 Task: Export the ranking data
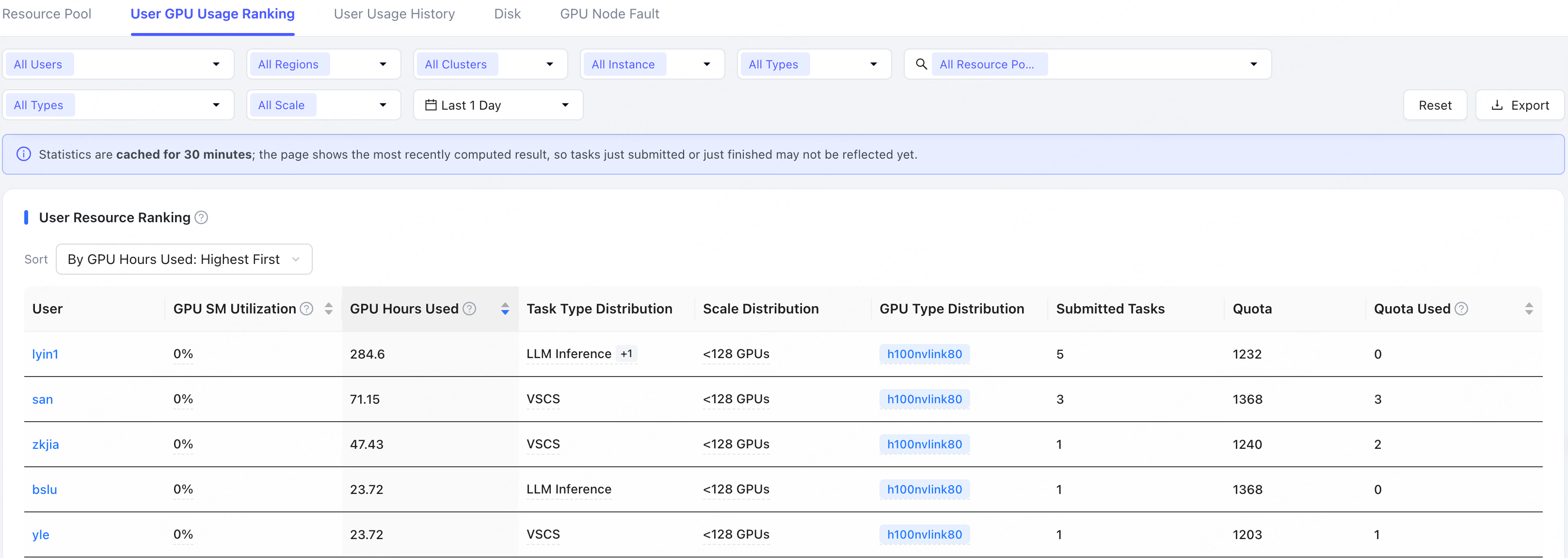[x=1520, y=105]
